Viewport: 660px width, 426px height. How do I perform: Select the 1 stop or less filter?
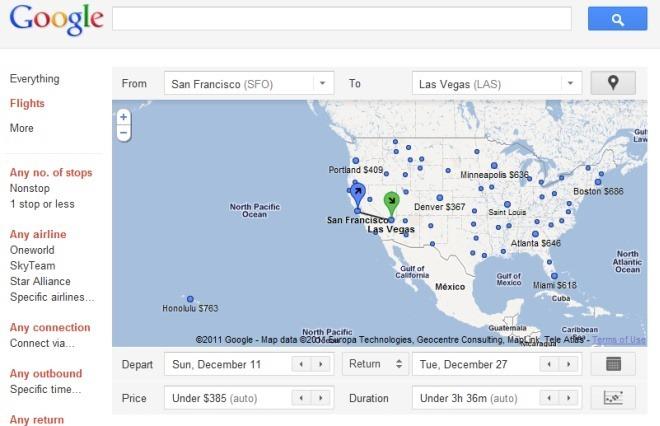pyautogui.click(x=42, y=204)
